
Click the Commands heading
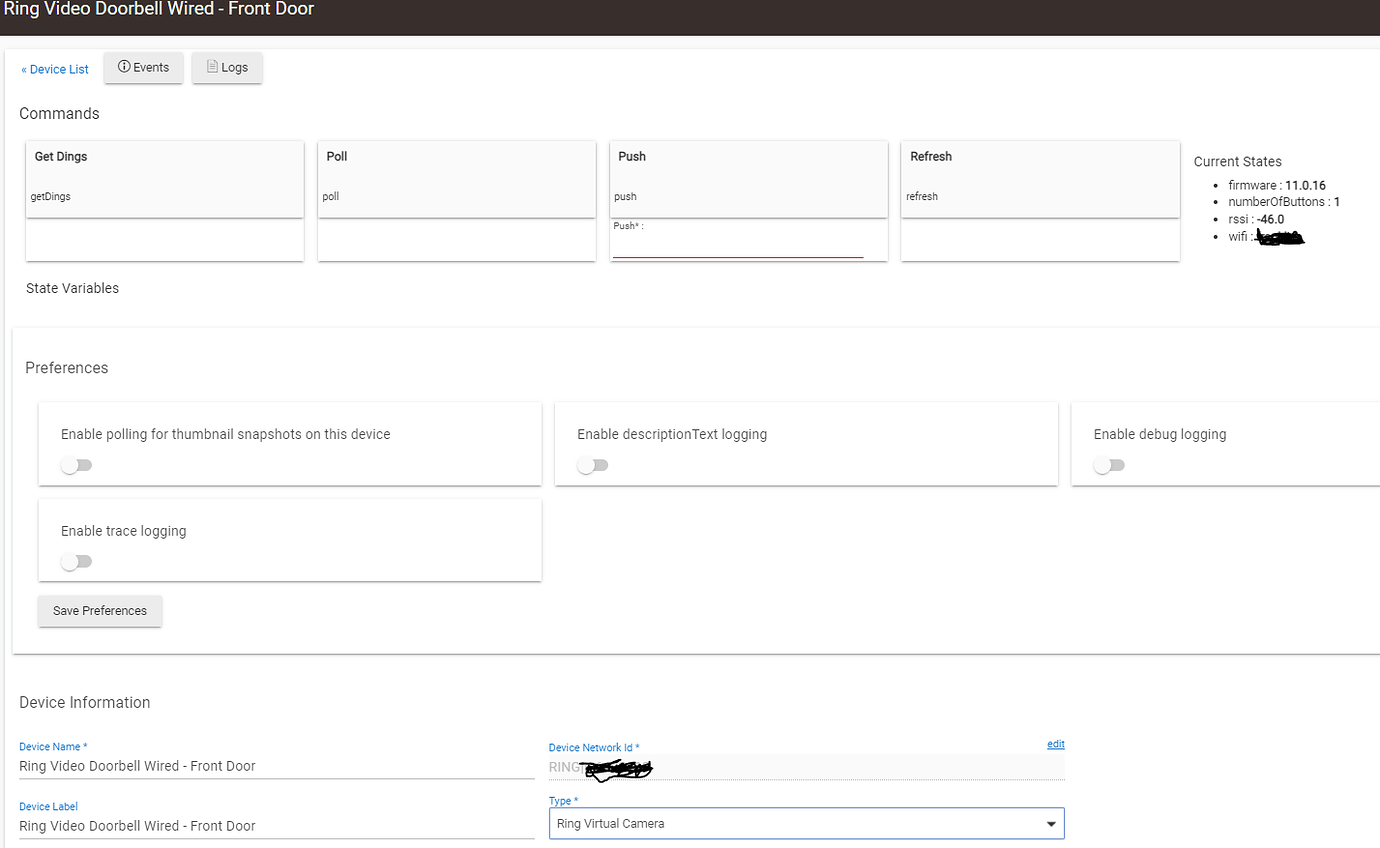[x=59, y=113]
